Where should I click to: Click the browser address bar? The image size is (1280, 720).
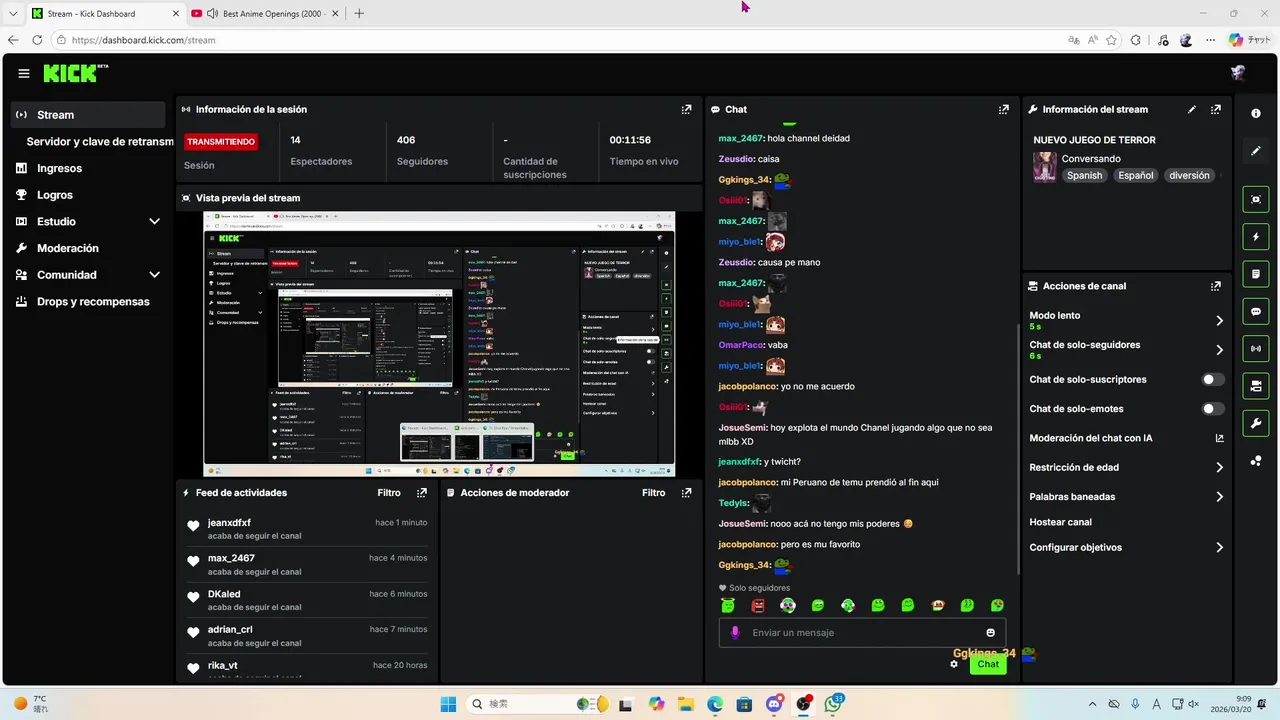560,40
